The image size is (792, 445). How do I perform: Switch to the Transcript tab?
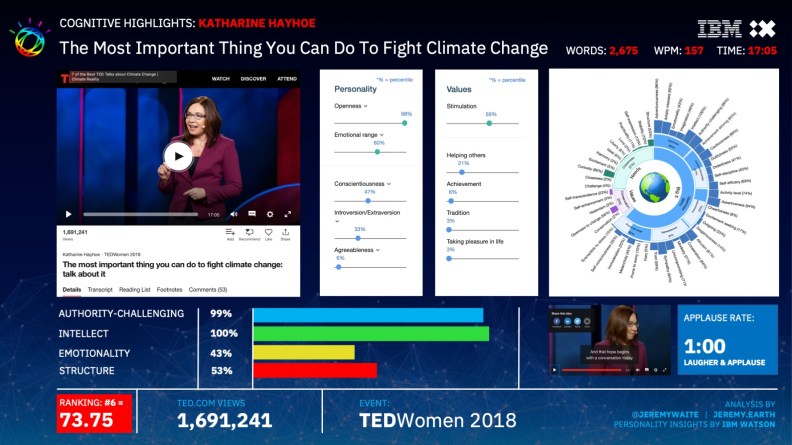[100, 289]
